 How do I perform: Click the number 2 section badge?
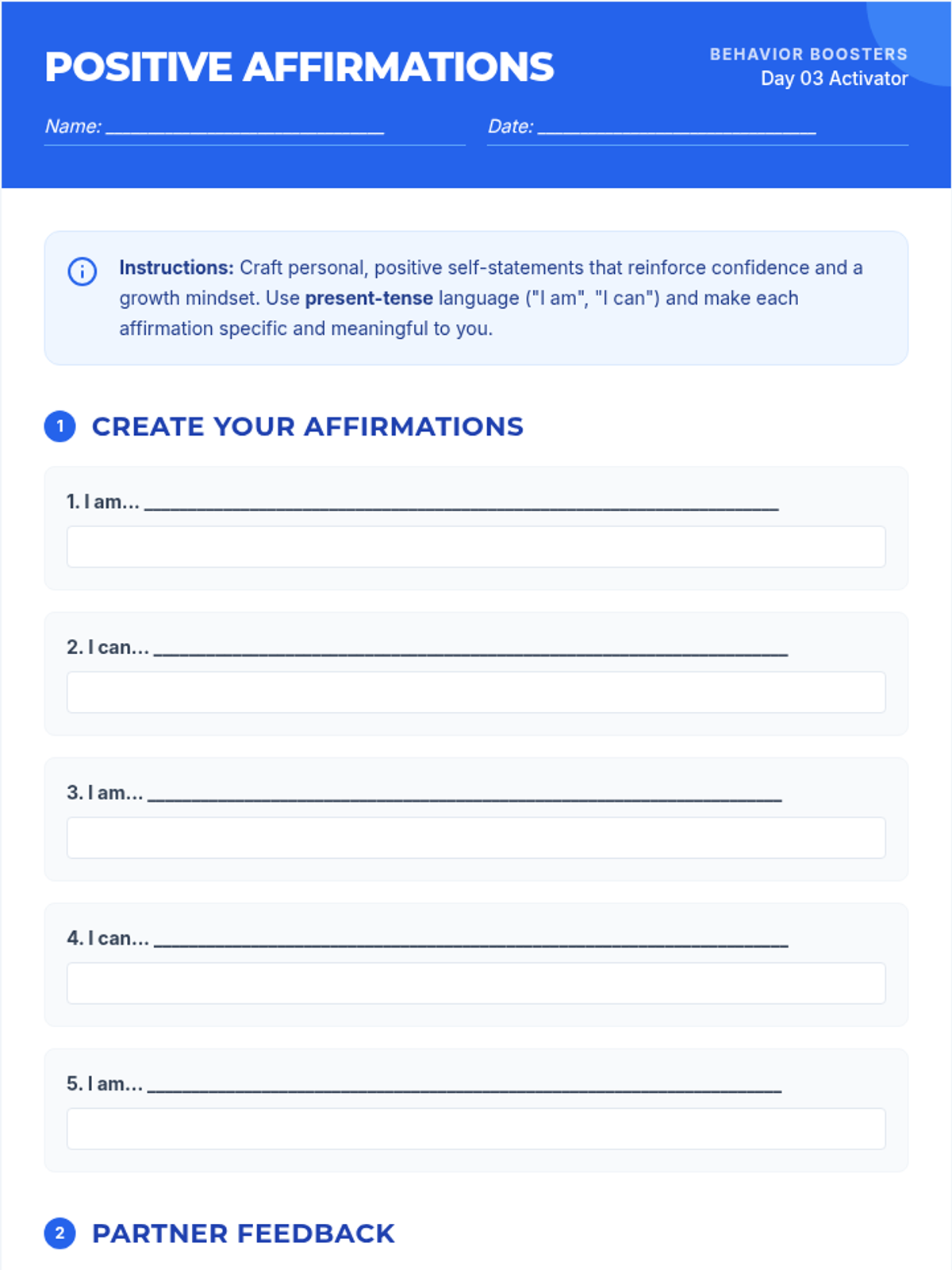point(59,1233)
